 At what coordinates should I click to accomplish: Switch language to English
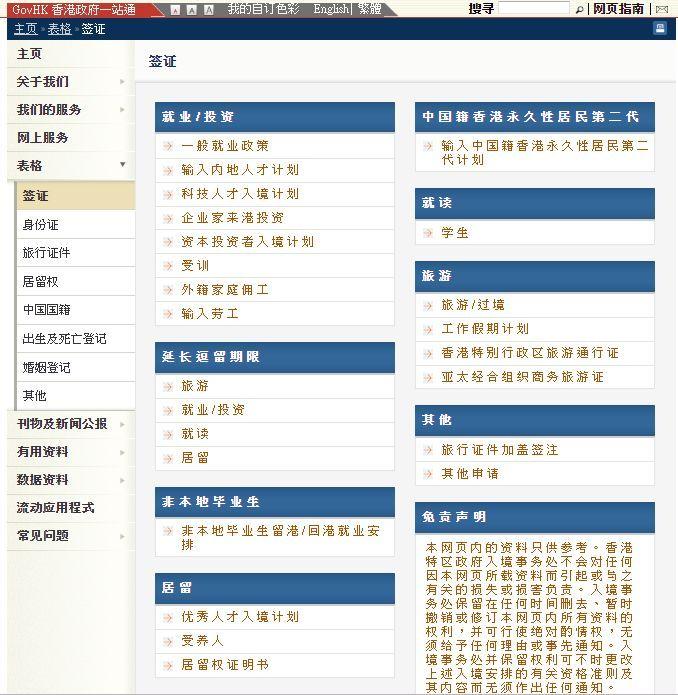[331, 9]
